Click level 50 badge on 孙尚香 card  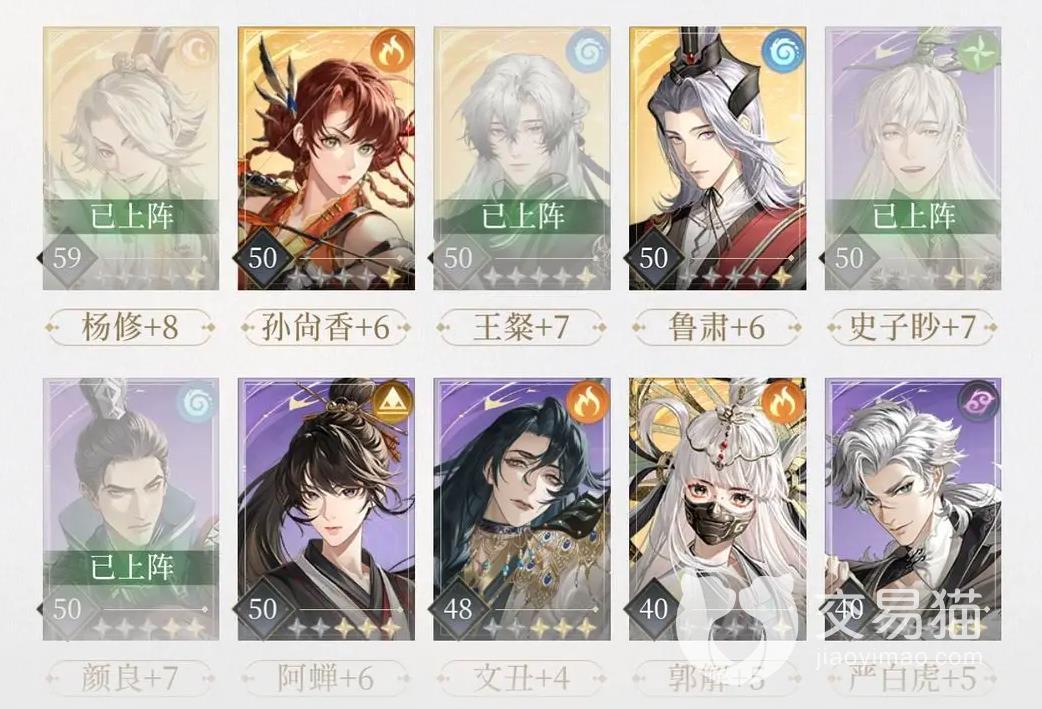[x=262, y=258]
